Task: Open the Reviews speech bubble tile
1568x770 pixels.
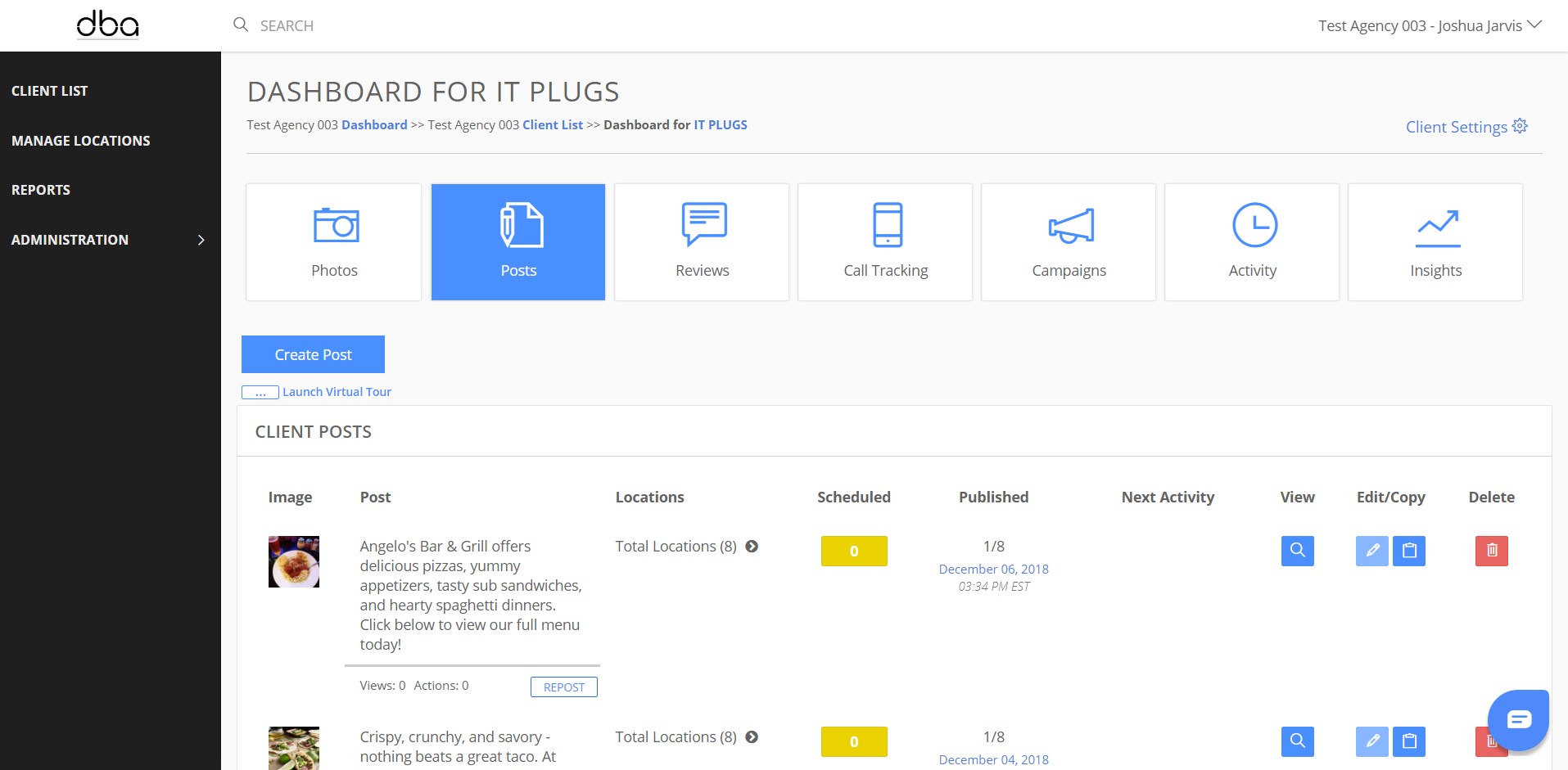Action: [x=702, y=241]
